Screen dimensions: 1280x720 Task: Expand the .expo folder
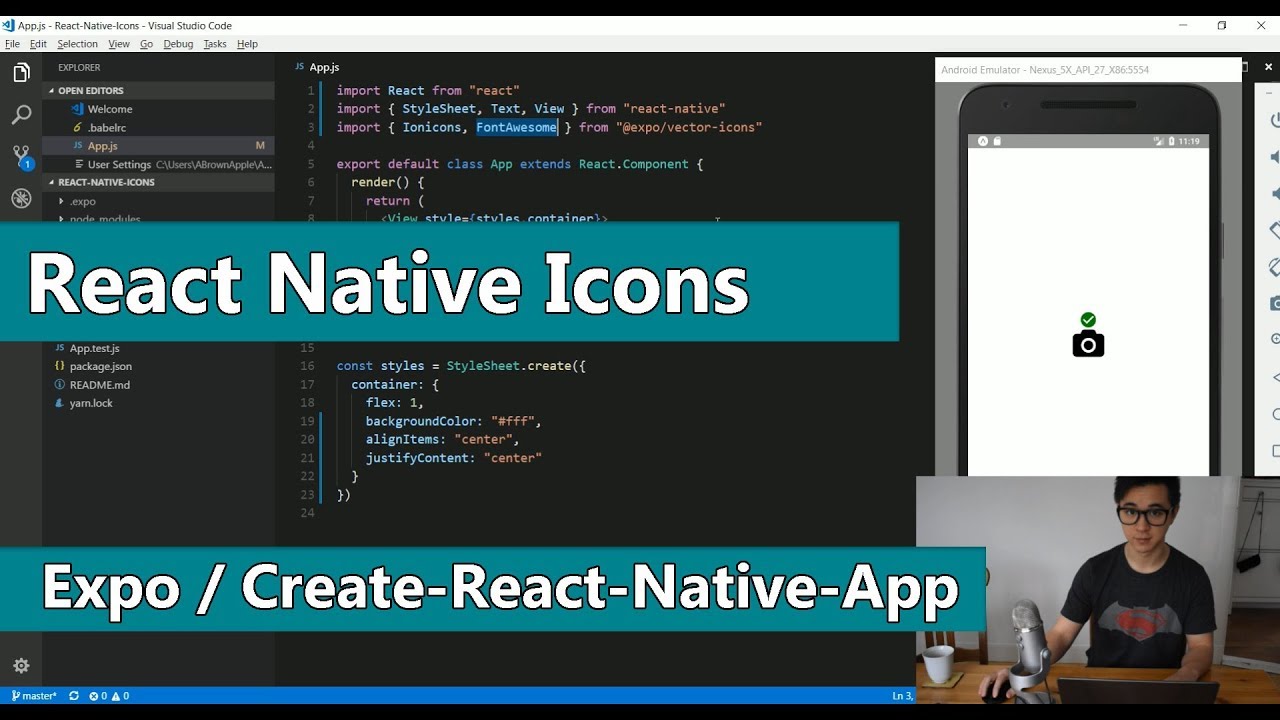pos(83,200)
